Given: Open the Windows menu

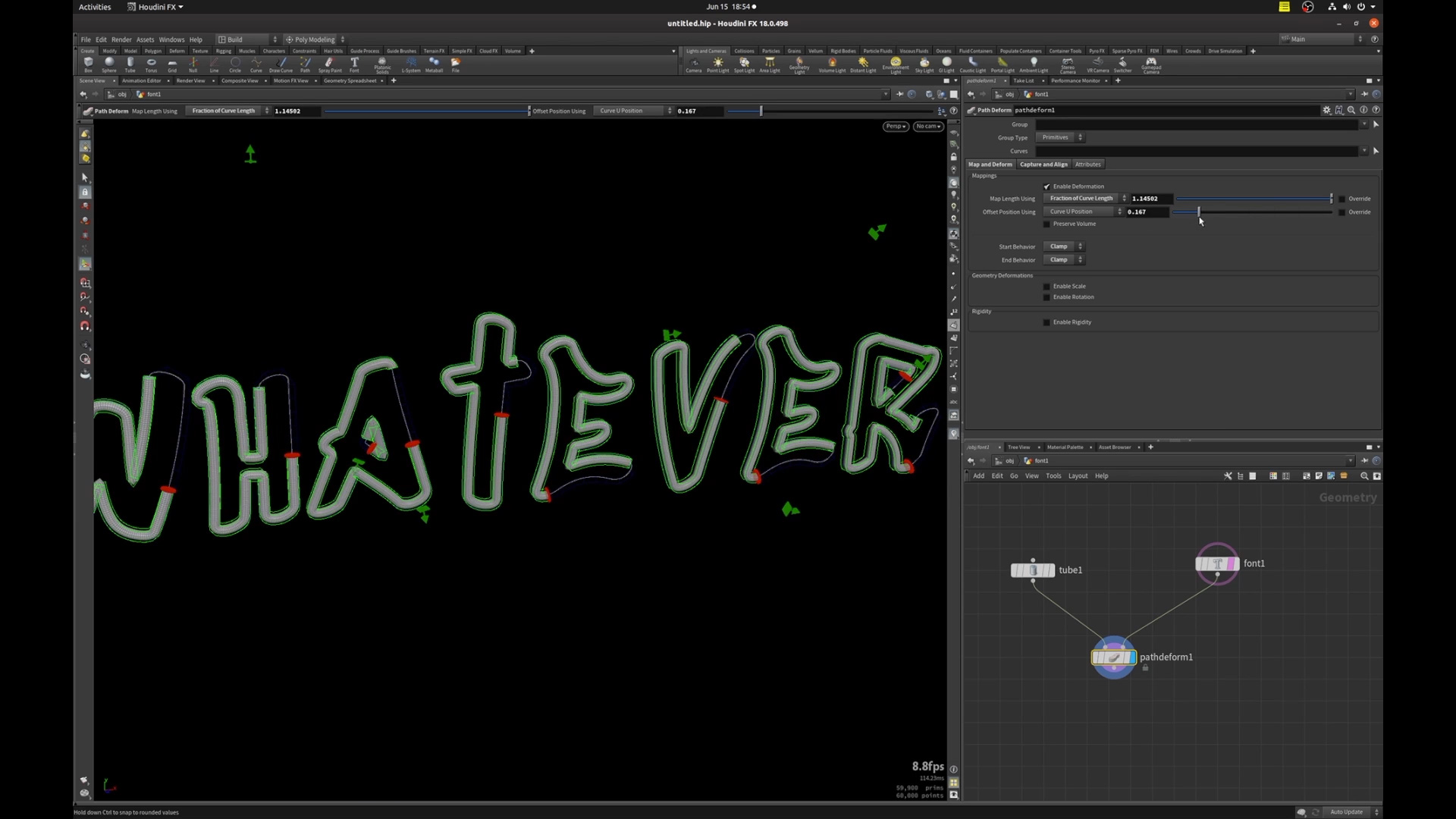Looking at the screenshot, I should pos(171,39).
